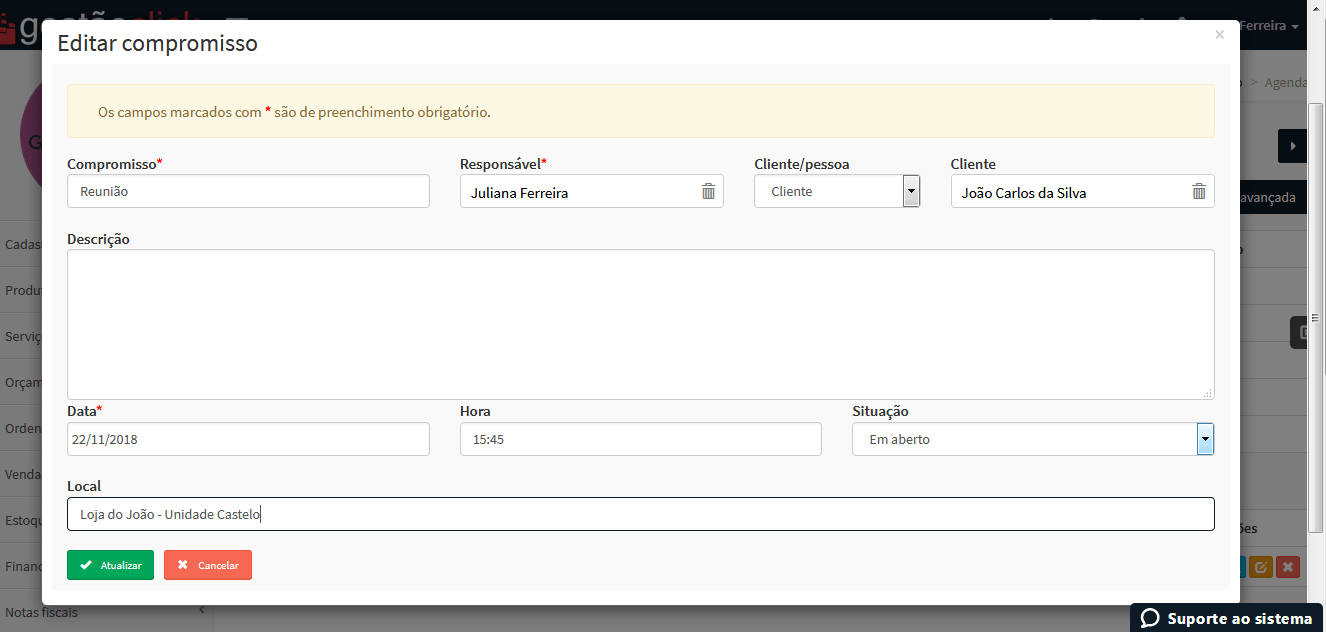This screenshot has height=632, width=1326.
Task: Close the Editar compromisso dialog
Action: click(x=1219, y=35)
